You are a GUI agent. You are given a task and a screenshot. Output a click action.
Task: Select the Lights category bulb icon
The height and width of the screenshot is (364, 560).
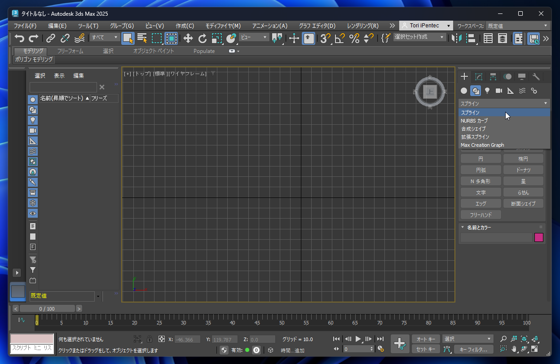(x=487, y=91)
